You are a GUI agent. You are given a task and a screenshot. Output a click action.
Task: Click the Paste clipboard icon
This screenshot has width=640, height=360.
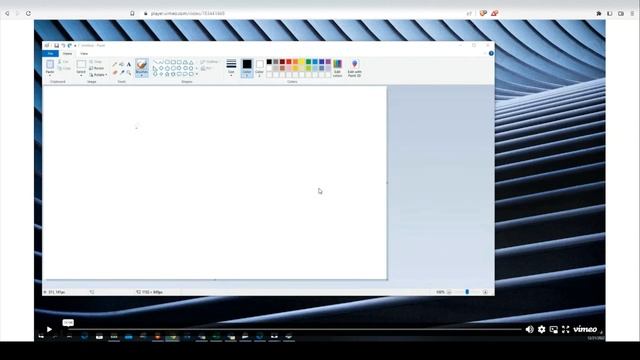pos(50,64)
